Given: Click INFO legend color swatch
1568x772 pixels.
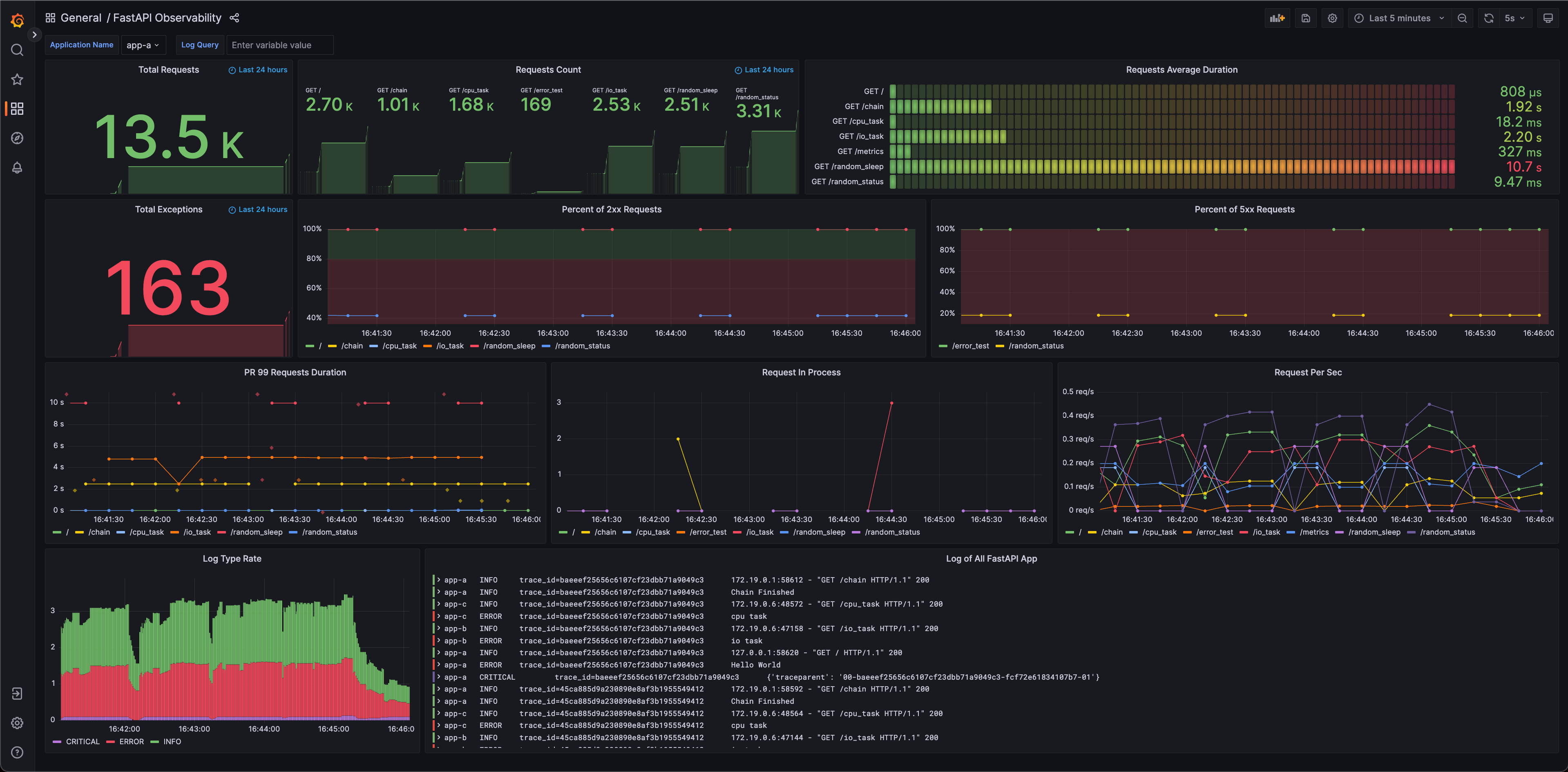Looking at the screenshot, I should 154,742.
